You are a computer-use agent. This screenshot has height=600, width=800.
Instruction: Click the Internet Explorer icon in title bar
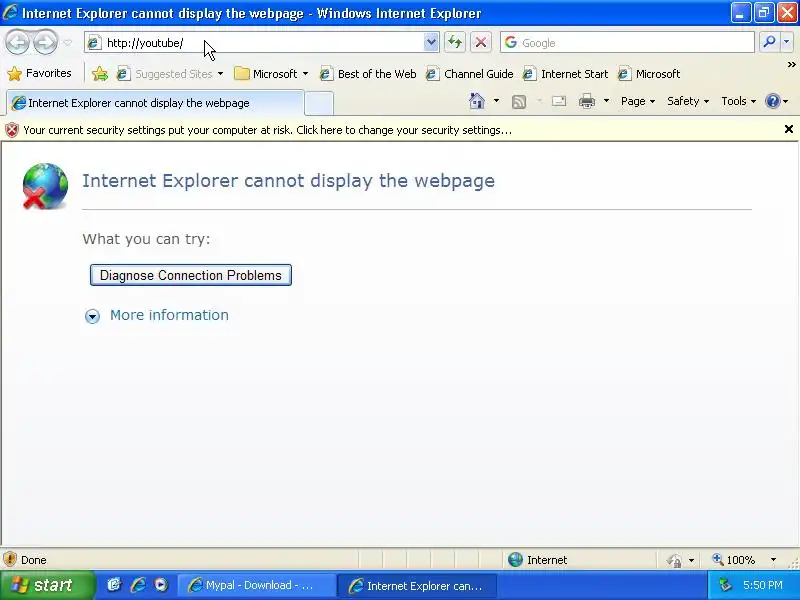tap(10, 12)
